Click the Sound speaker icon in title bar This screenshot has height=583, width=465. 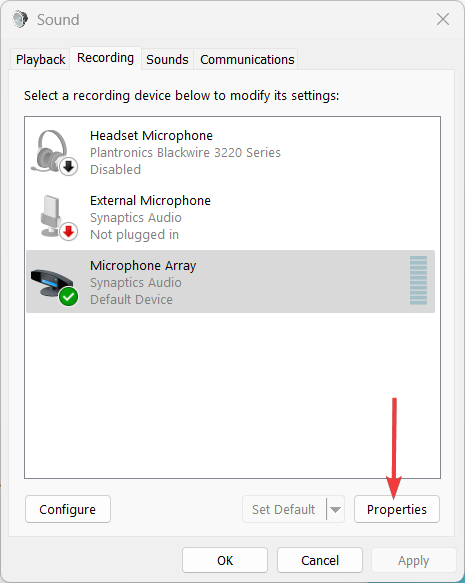pos(20,19)
